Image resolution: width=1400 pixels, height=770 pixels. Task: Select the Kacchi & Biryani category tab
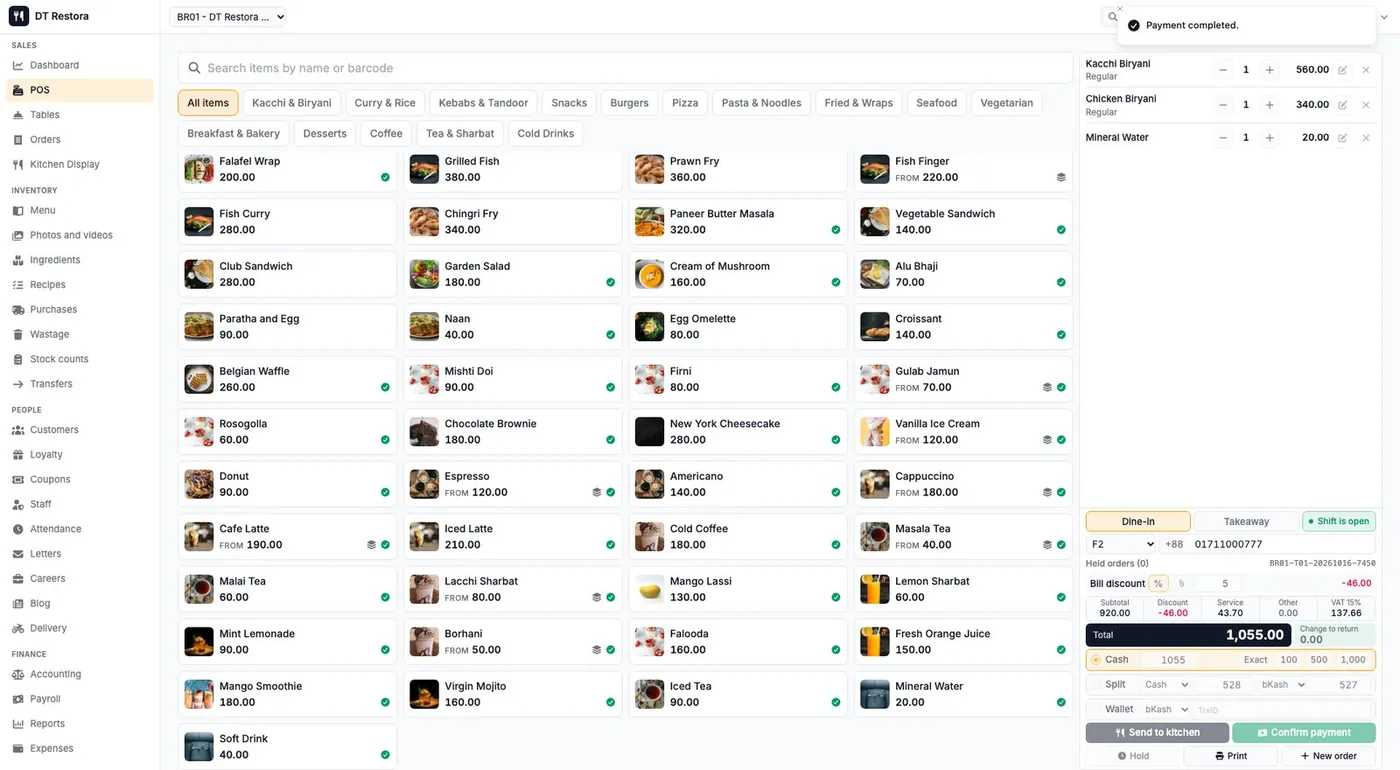pos(292,103)
